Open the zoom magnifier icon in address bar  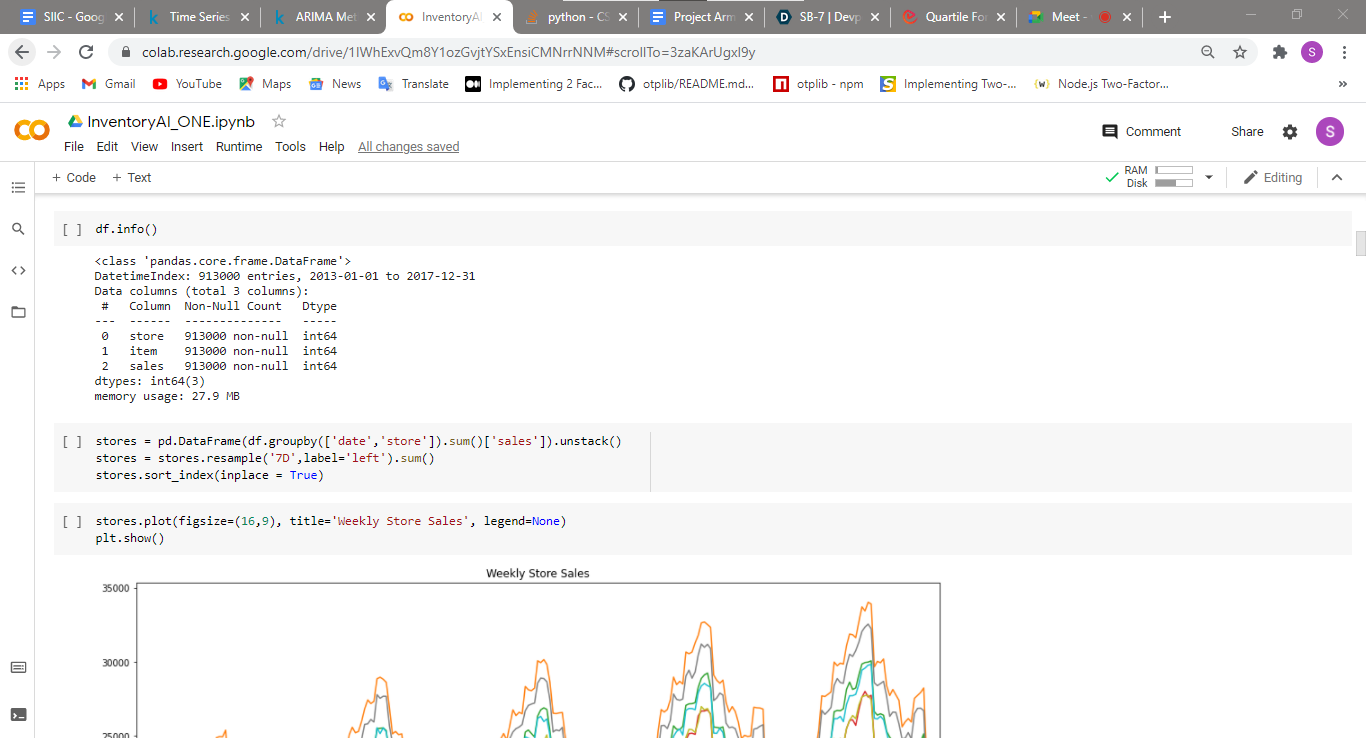pos(1208,52)
